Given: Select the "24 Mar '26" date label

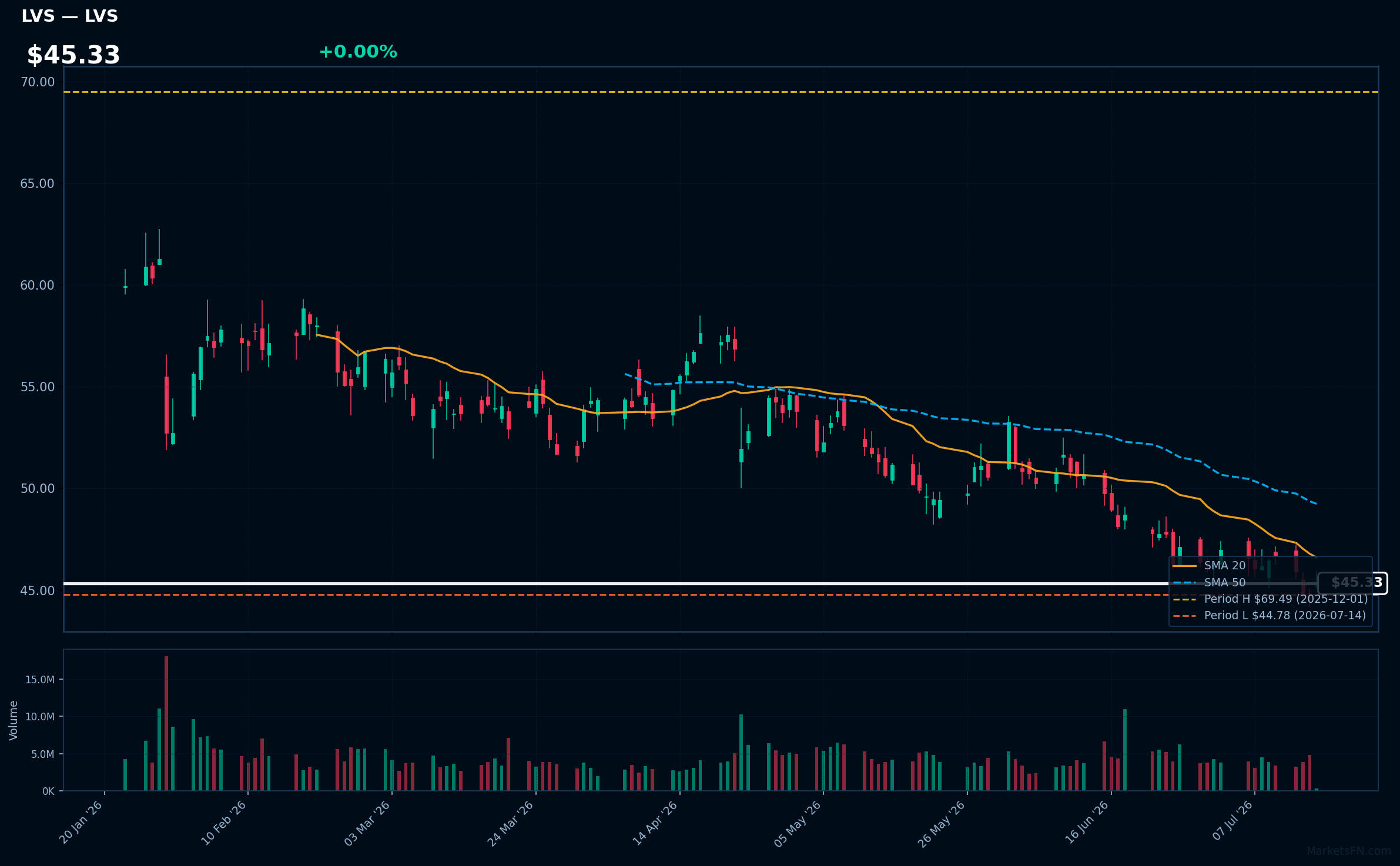Looking at the screenshot, I should pyautogui.click(x=511, y=823).
